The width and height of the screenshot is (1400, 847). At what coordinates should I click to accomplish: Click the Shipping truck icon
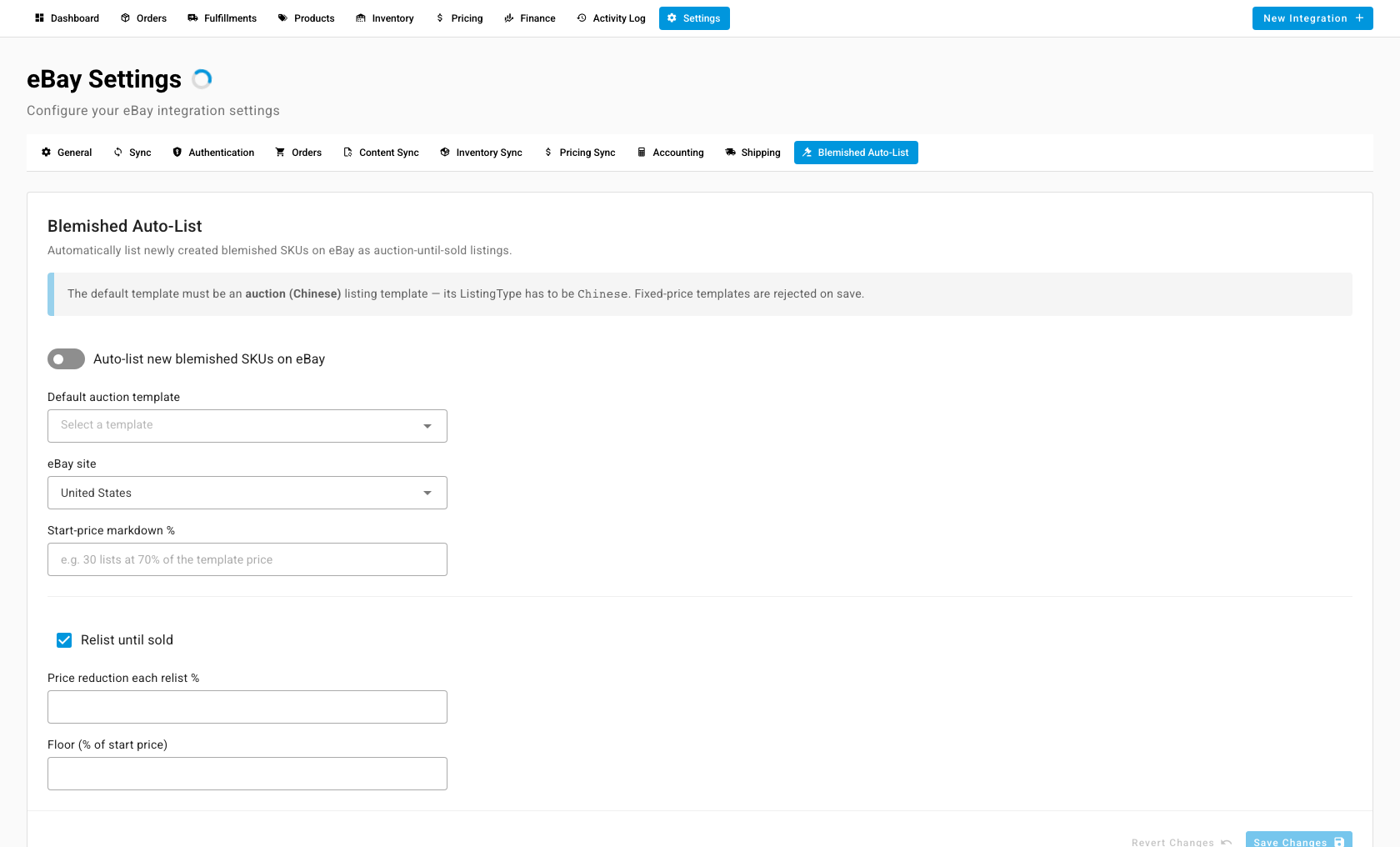coord(731,153)
